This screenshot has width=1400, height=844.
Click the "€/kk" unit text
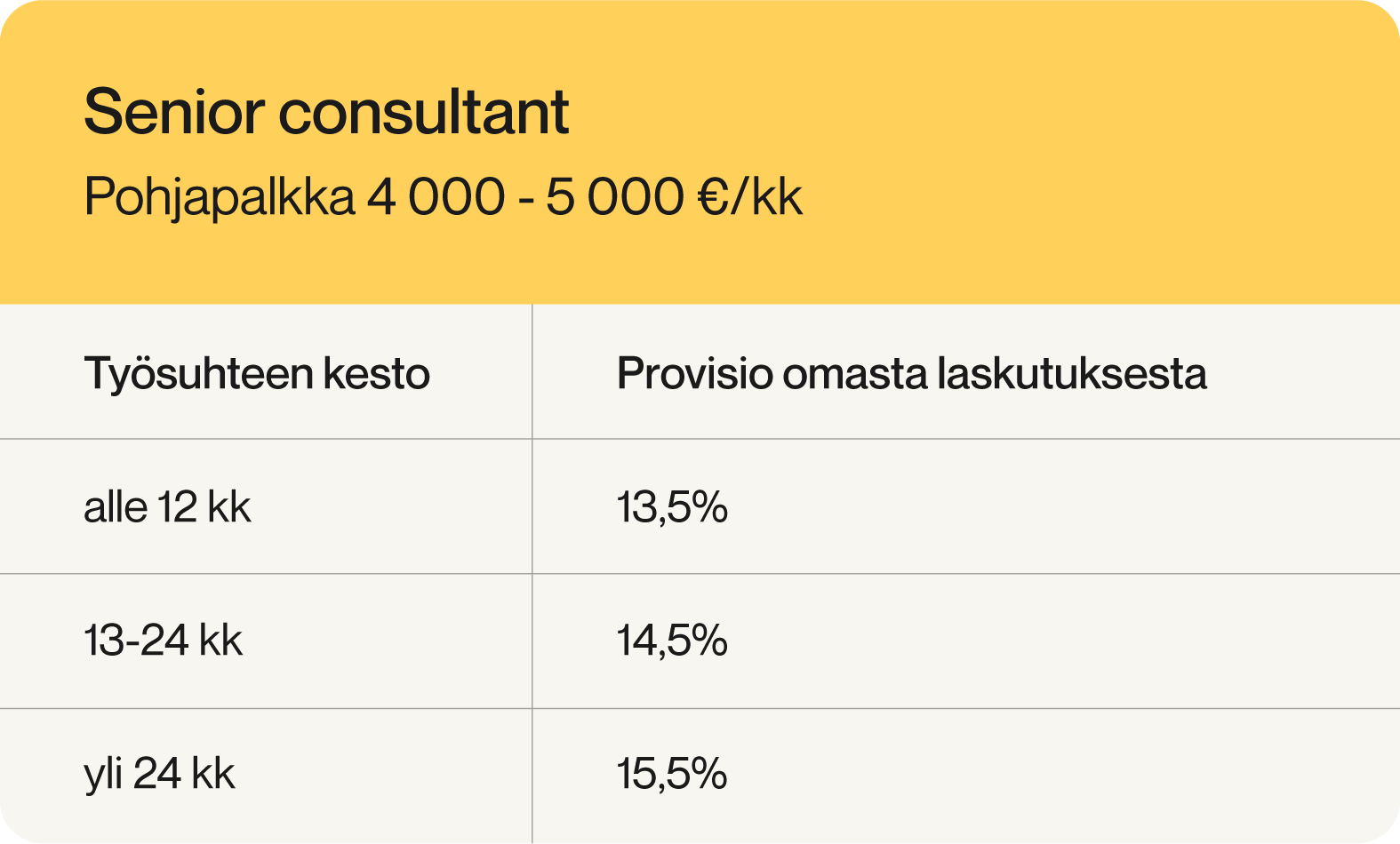point(750,197)
